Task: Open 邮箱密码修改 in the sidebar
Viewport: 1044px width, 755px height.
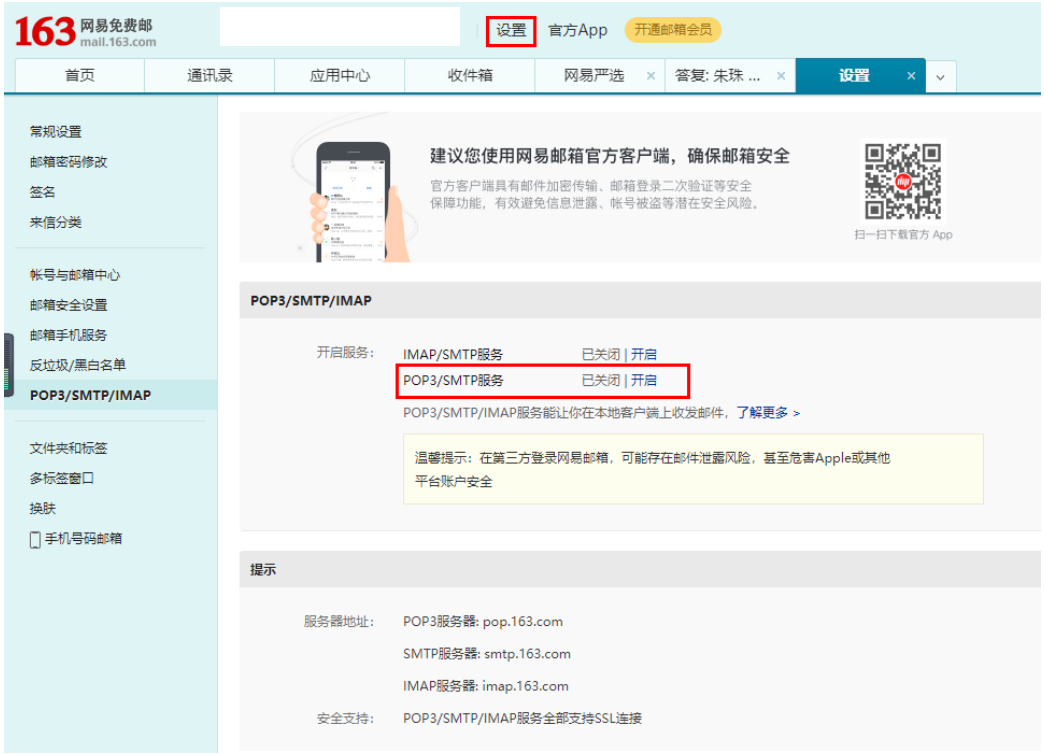Action: tap(69, 162)
